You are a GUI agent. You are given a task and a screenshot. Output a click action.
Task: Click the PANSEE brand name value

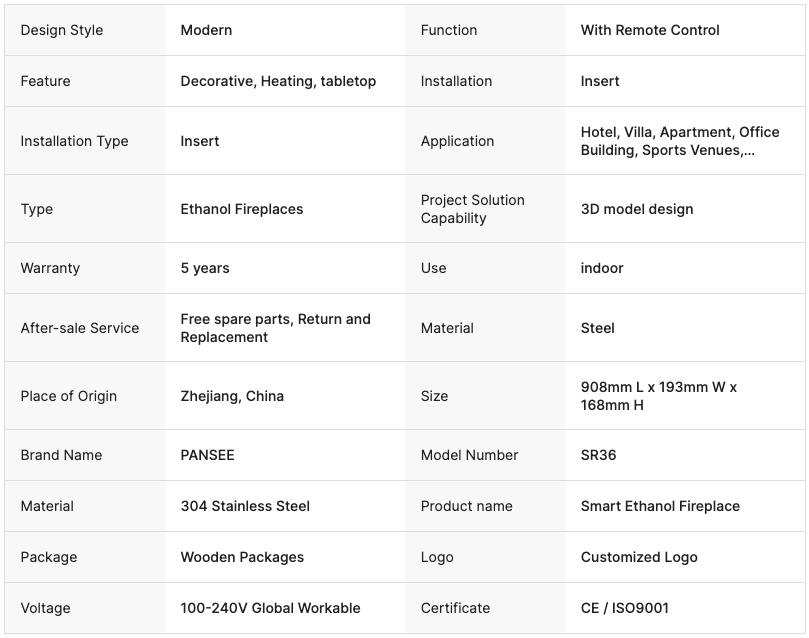pos(207,455)
